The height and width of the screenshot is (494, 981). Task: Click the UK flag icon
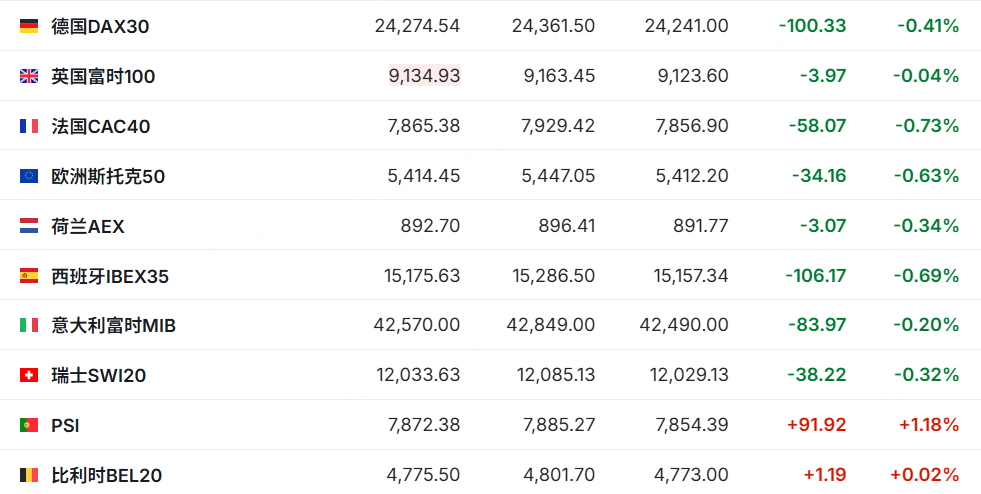[x=29, y=76]
